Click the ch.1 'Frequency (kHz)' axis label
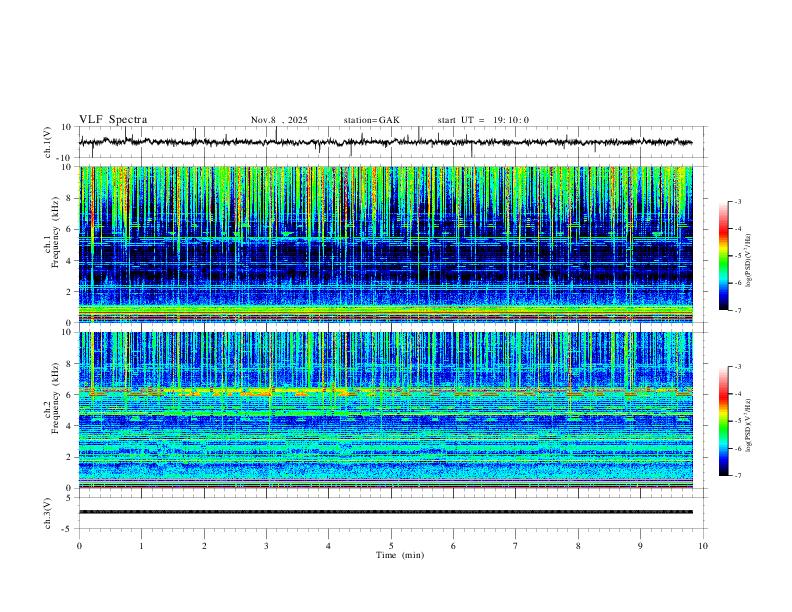 pyautogui.click(x=55, y=232)
